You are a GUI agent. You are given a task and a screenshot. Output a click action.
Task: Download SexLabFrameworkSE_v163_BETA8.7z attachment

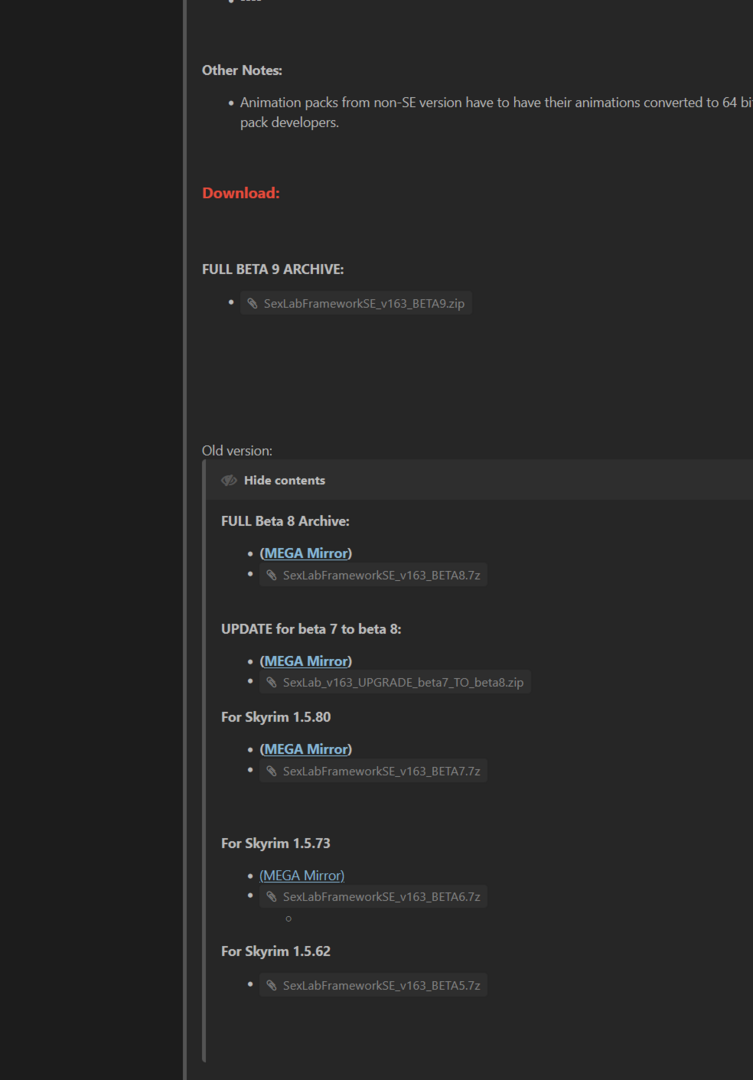373,575
